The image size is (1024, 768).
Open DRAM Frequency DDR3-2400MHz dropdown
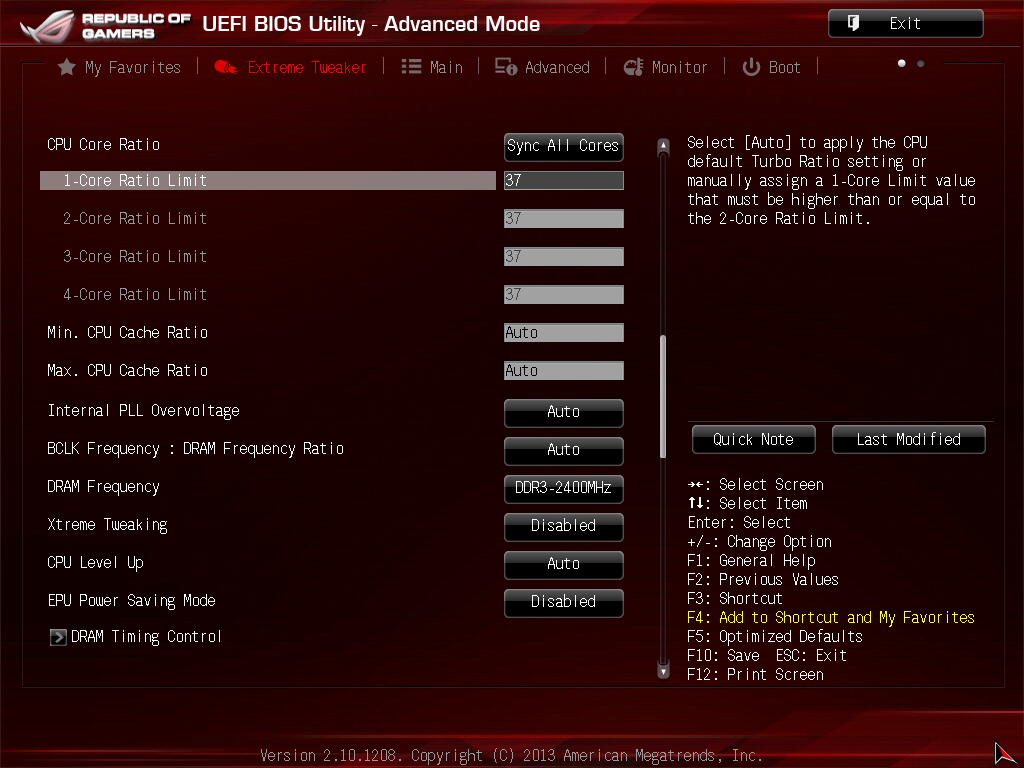click(563, 488)
